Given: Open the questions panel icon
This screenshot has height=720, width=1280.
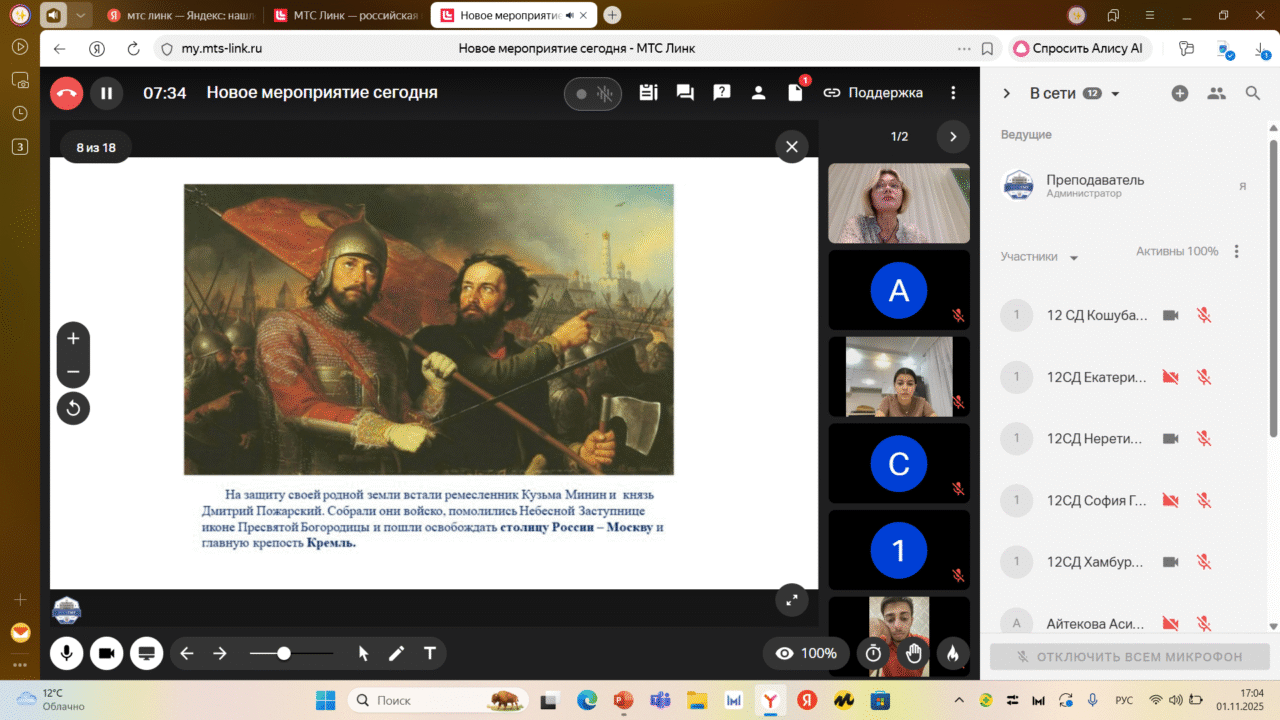Looking at the screenshot, I should (x=721, y=93).
